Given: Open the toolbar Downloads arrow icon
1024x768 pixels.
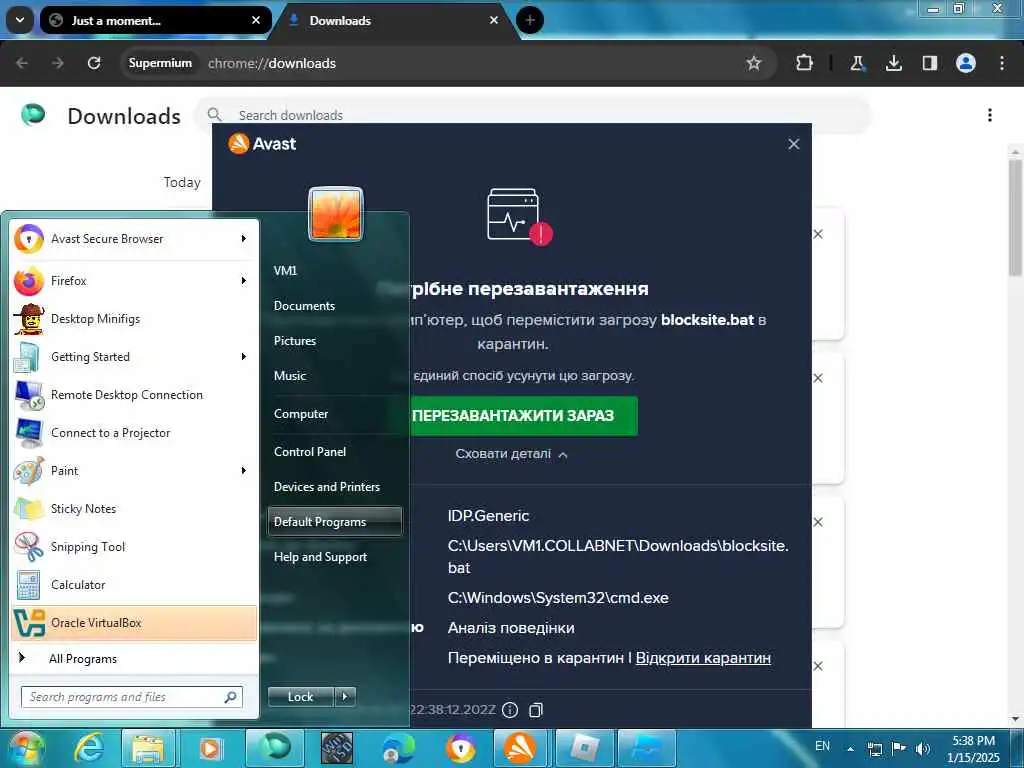Looking at the screenshot, I should coord(893,63).
